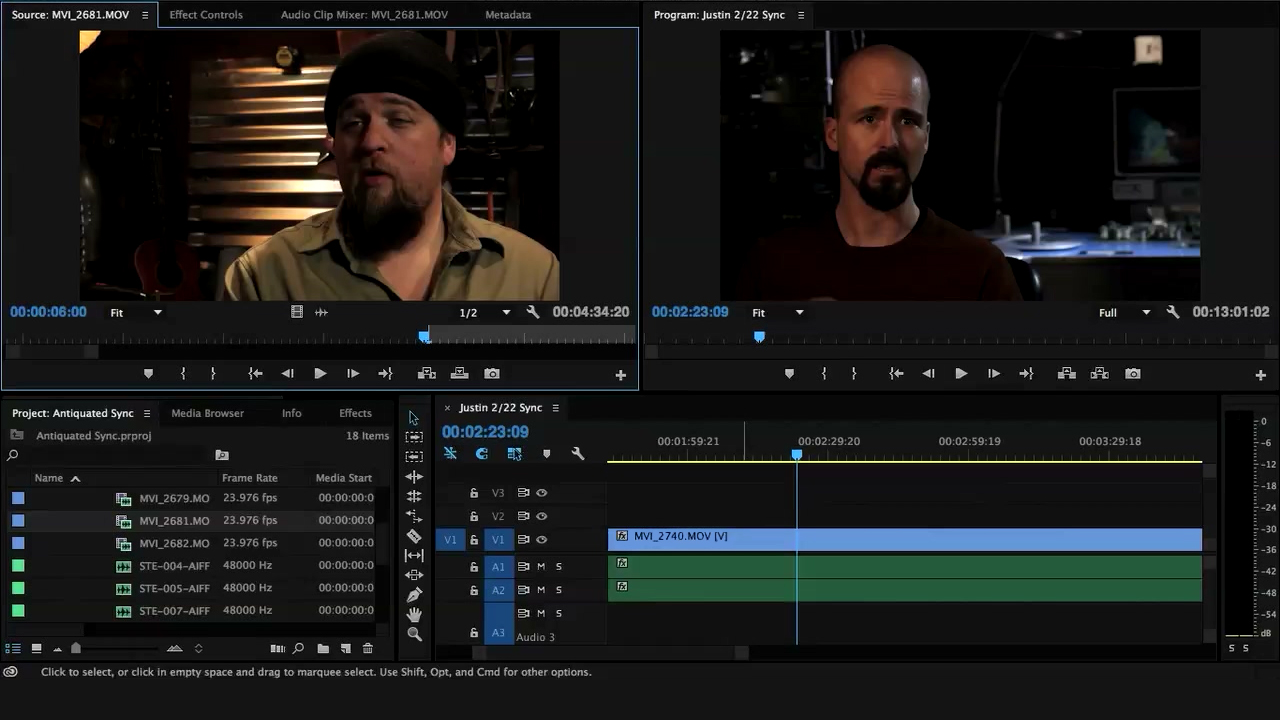Screen dimensions: 1280x720
Task: Select the Razor tool in the toolbar
Action: coord(414,536)
